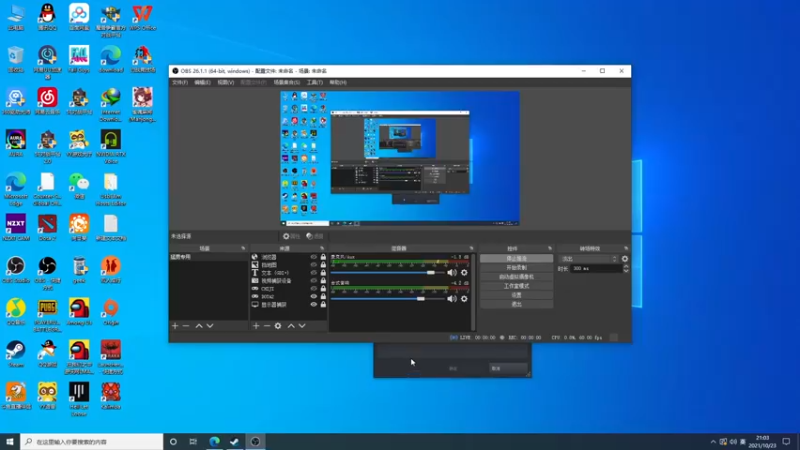Viewport: 800px width, 450px height.
Task: Toggle visibility of display capture source
Action: (x=314, y=305)
